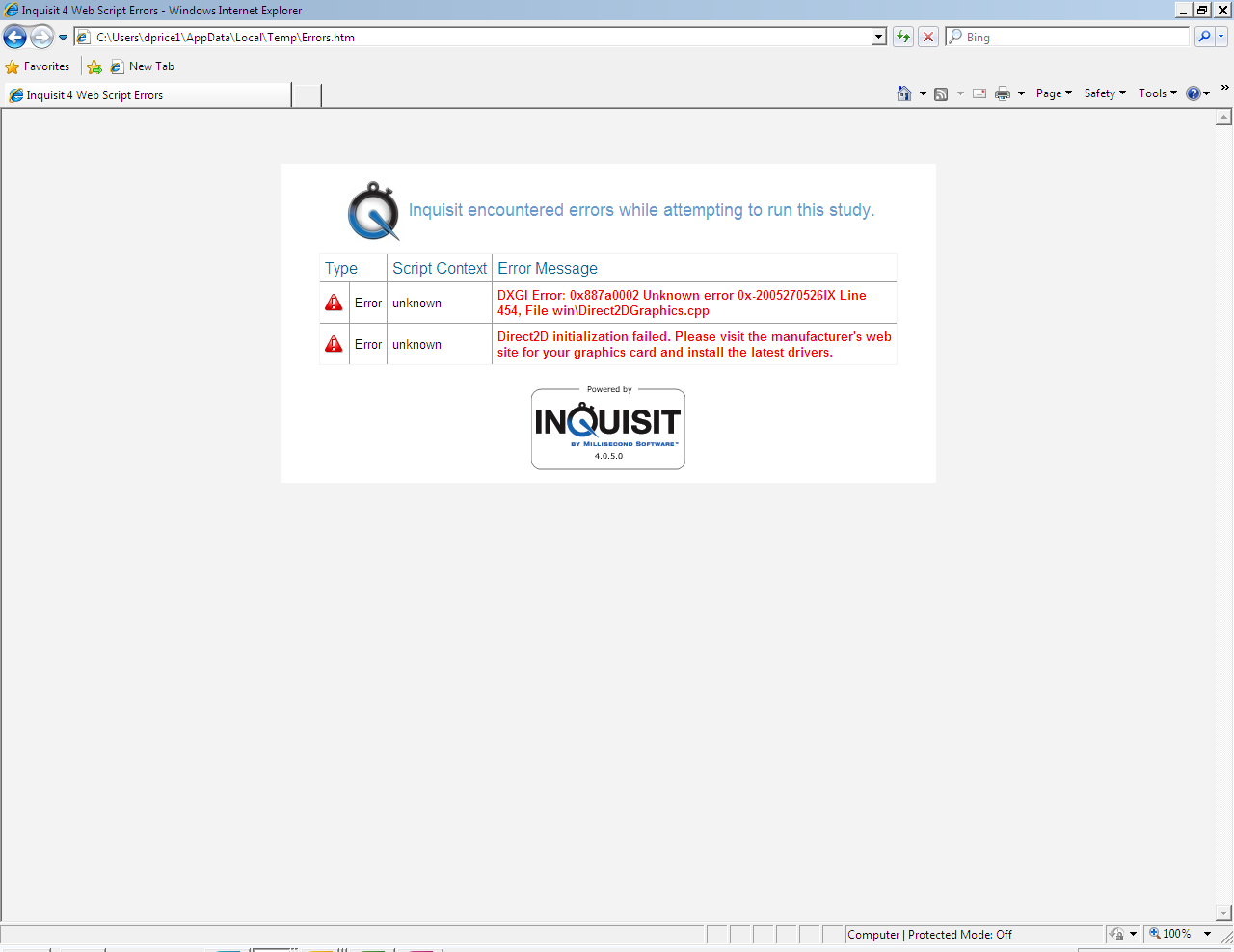
Task: Click into the Bing search box
Action: [1067, 37]
